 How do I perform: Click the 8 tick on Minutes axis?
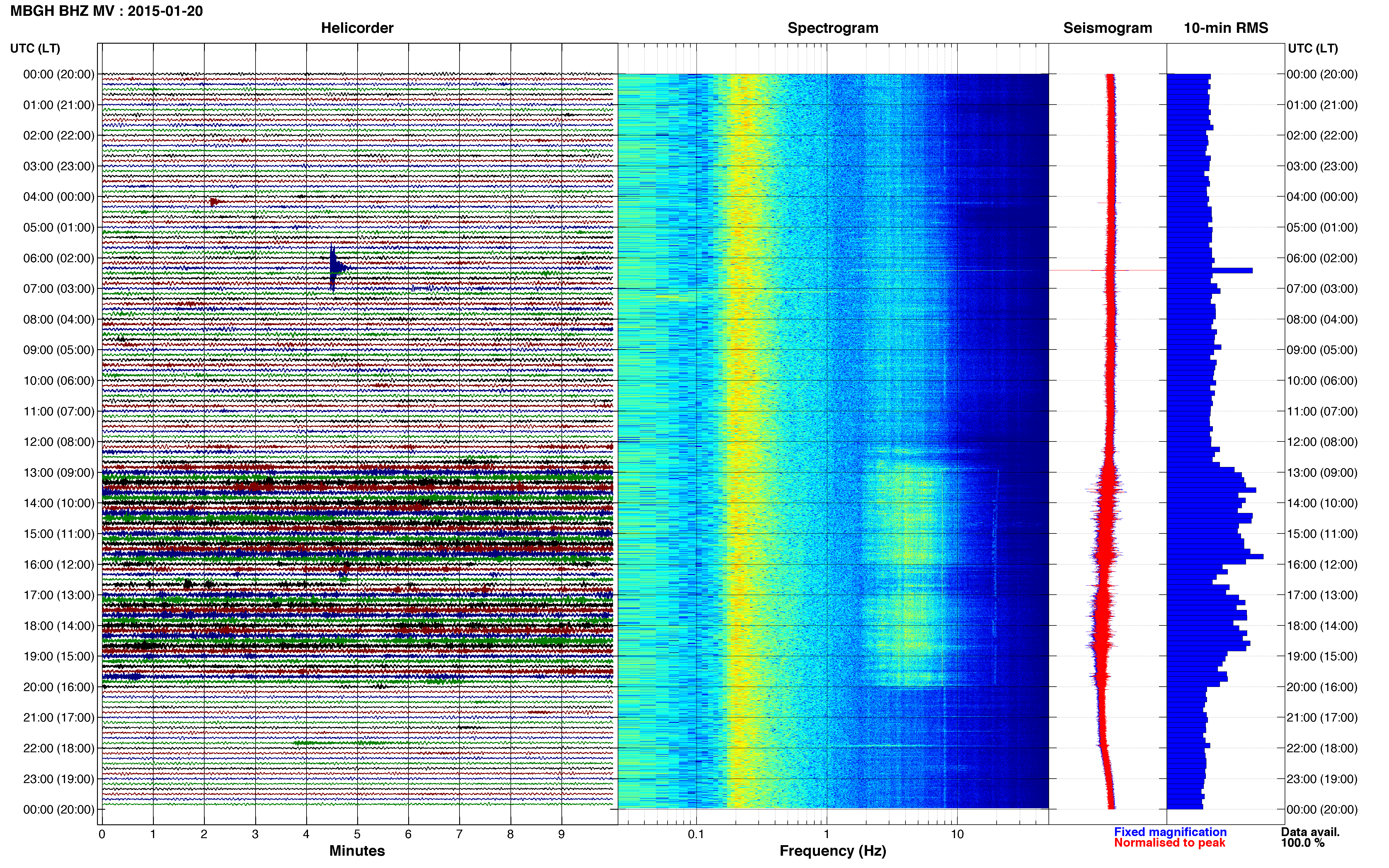pyautogui.click(x=510, y=834)
